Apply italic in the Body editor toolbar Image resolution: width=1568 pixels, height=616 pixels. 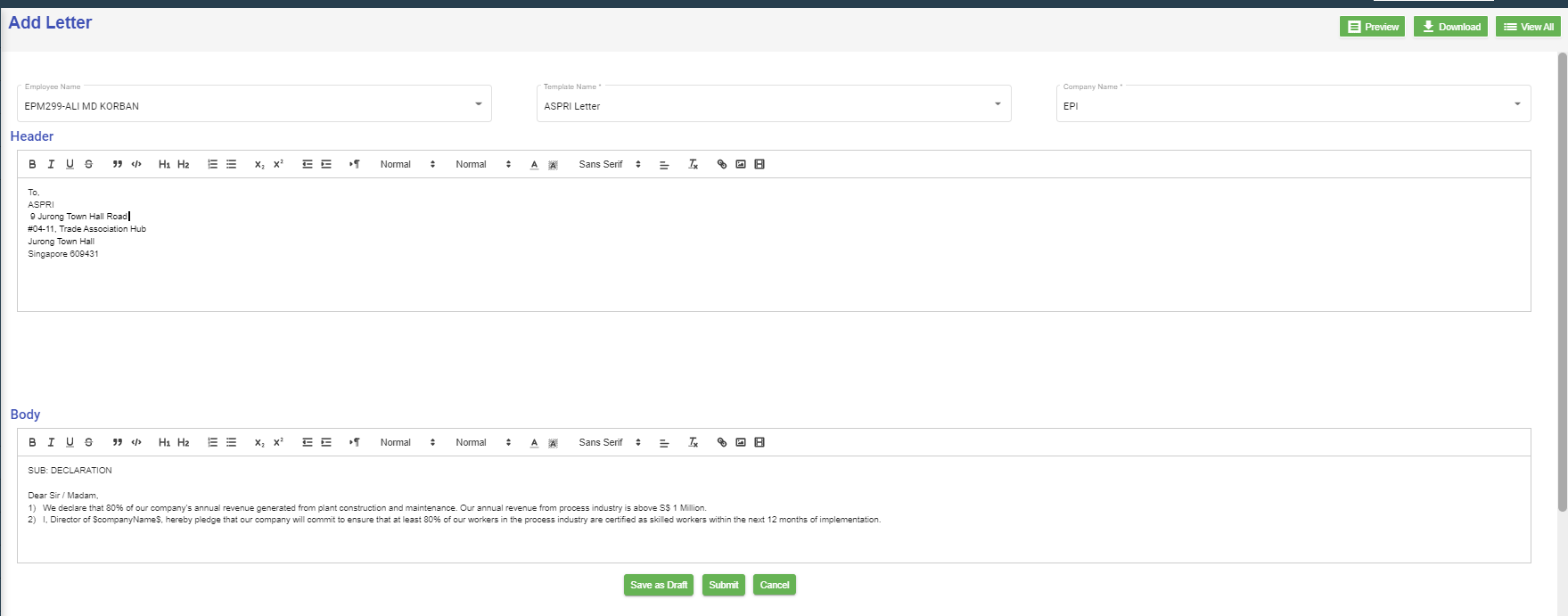point(51,442)
